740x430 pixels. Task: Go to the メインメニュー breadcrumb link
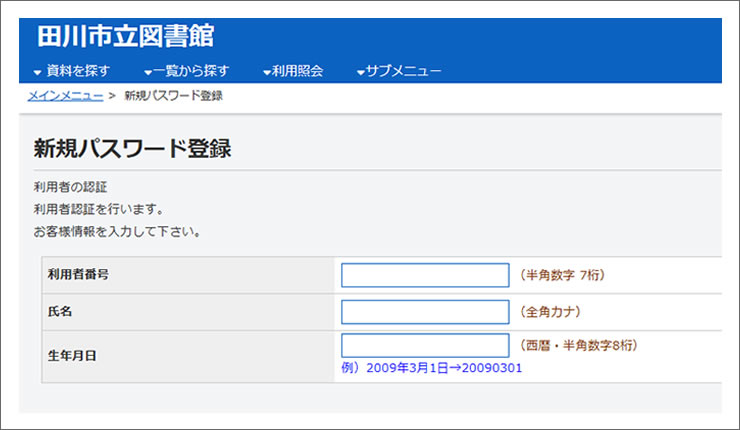(66, 96)
